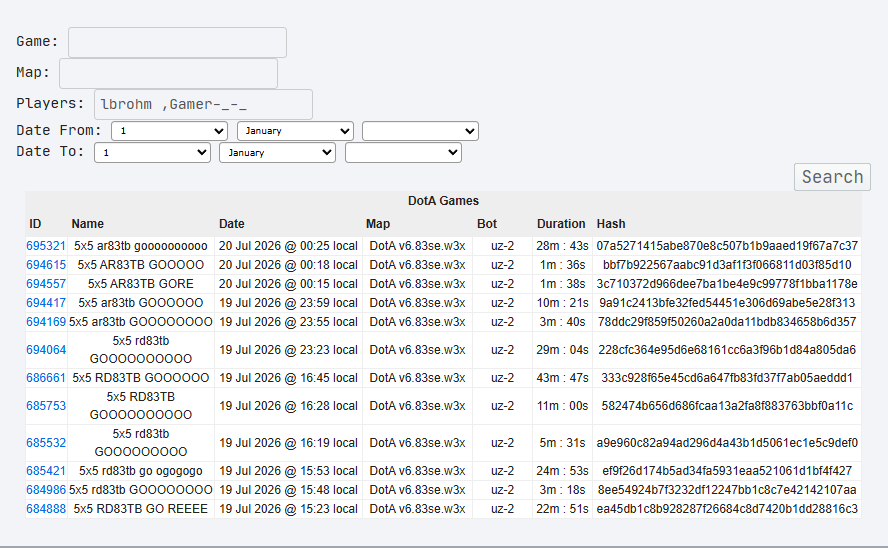The image size is (888, 548).
Task: Open game ID 684888
Action: click(46, 509)
